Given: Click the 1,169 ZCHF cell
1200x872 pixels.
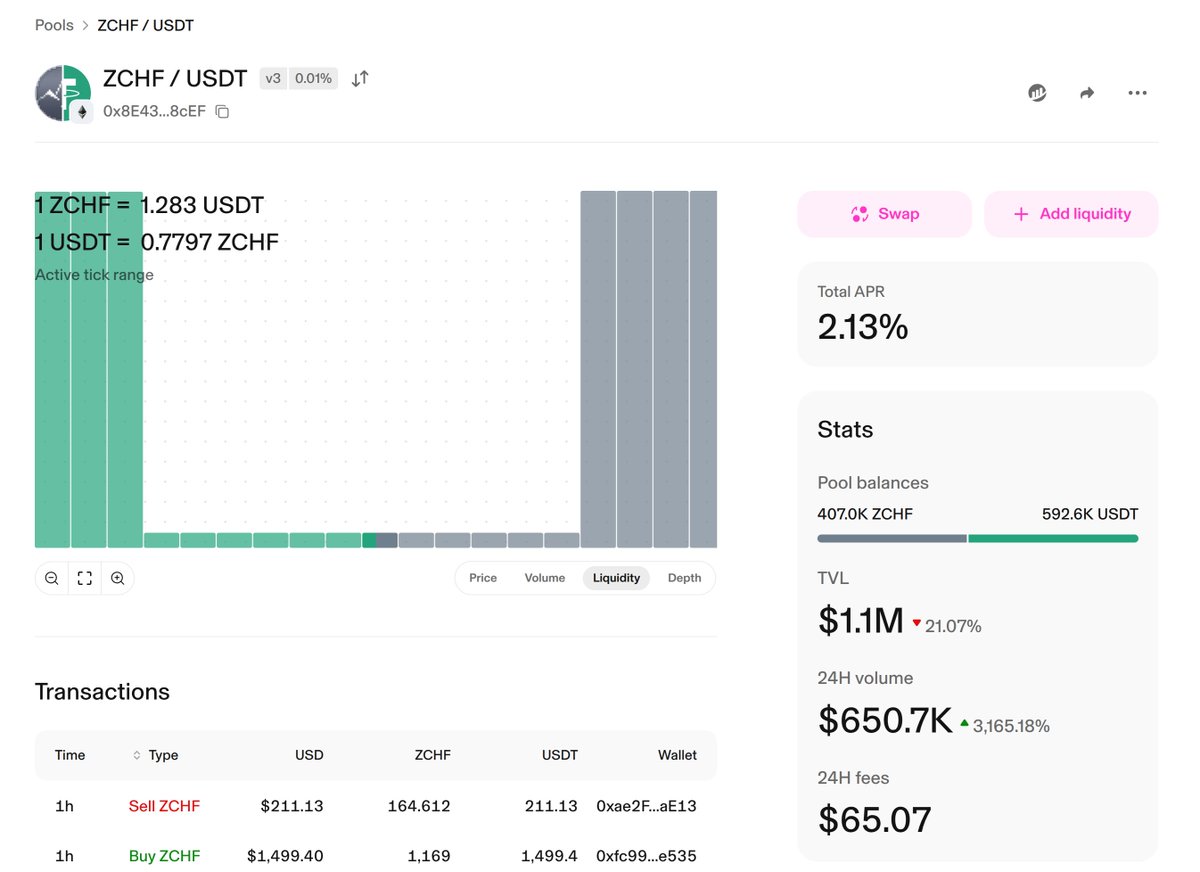Looking at the screenshot, I should [x=429, y=856].
